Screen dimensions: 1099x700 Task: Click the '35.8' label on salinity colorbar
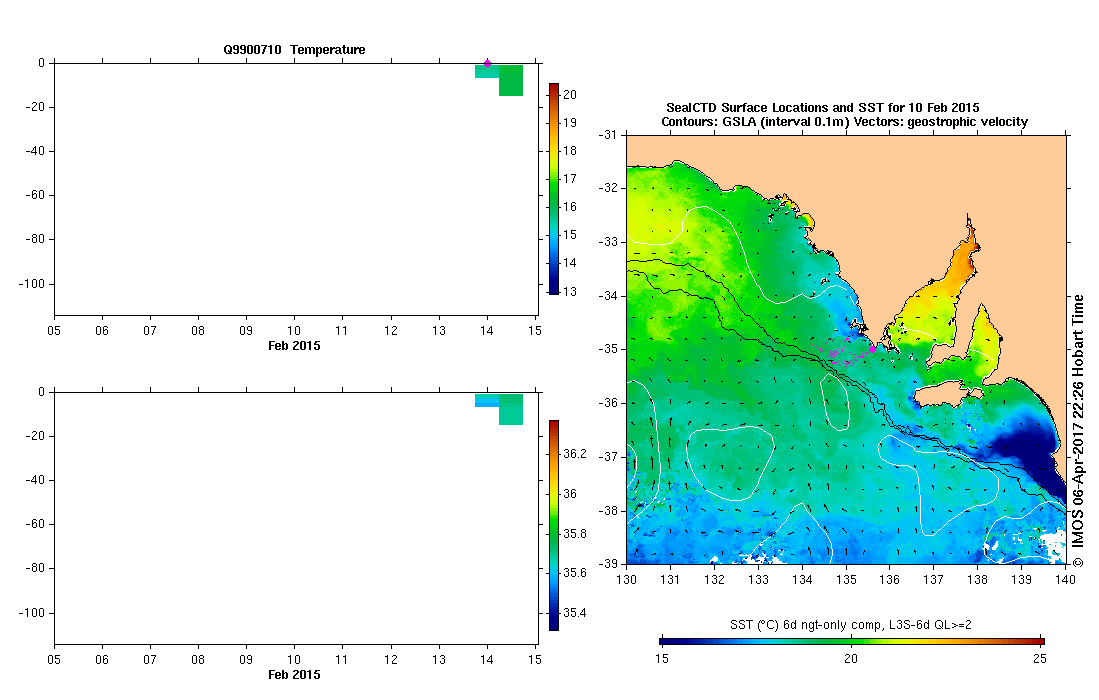pyautogui.click(x=575, y=534)
